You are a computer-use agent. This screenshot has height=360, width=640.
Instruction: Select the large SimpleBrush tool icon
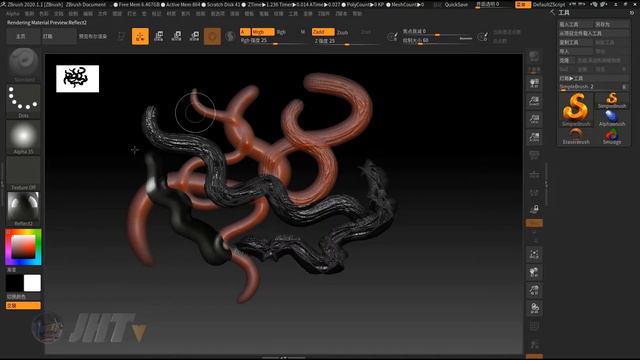[x=576, y=109]
